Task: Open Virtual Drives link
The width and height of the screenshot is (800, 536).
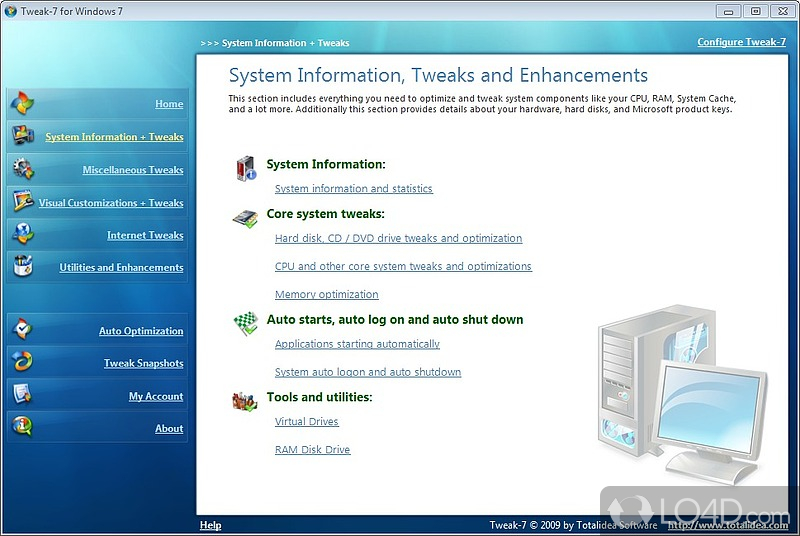Action: (307, 421)
